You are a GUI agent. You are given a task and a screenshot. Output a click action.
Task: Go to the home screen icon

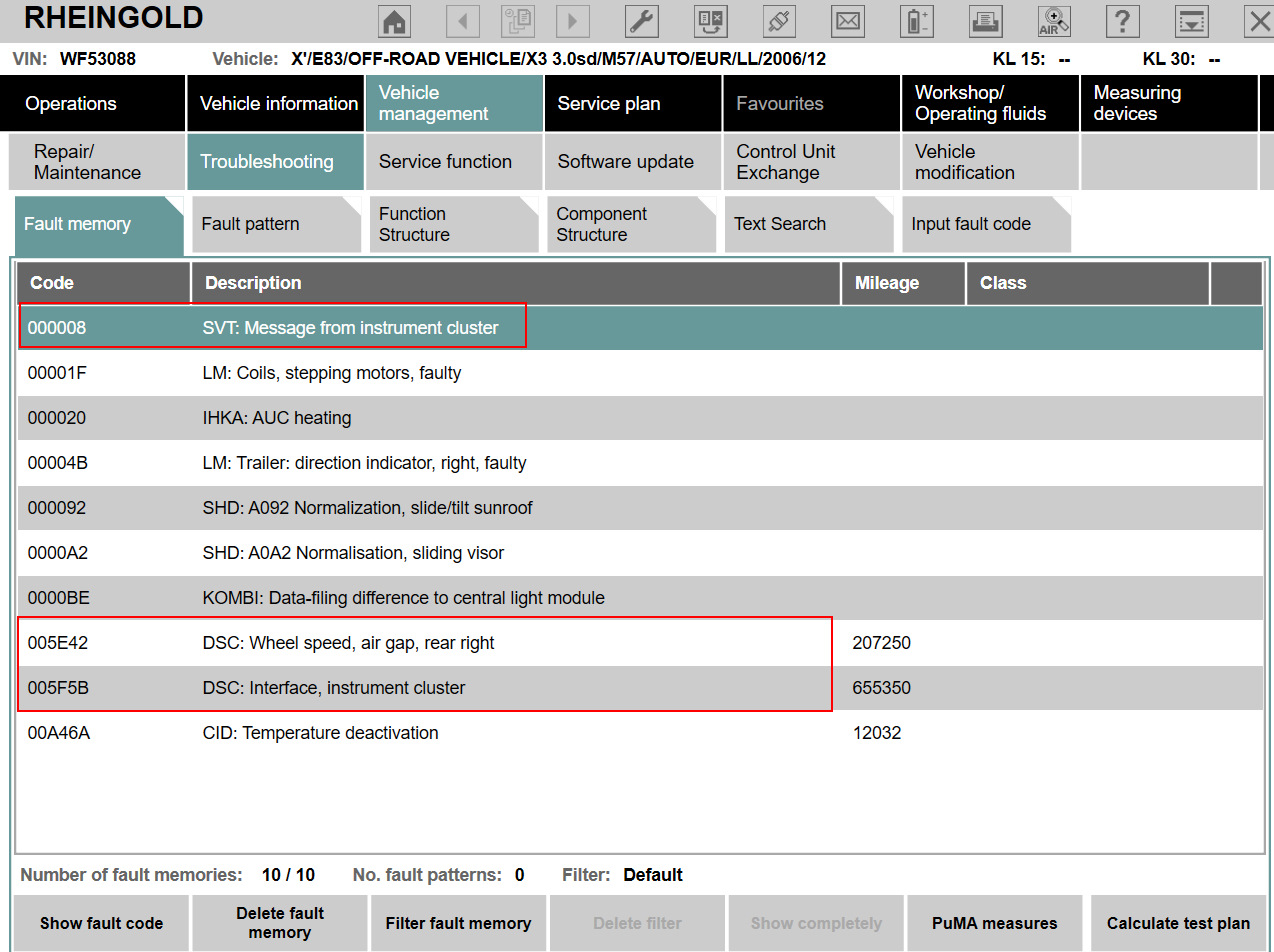(396, 21)
